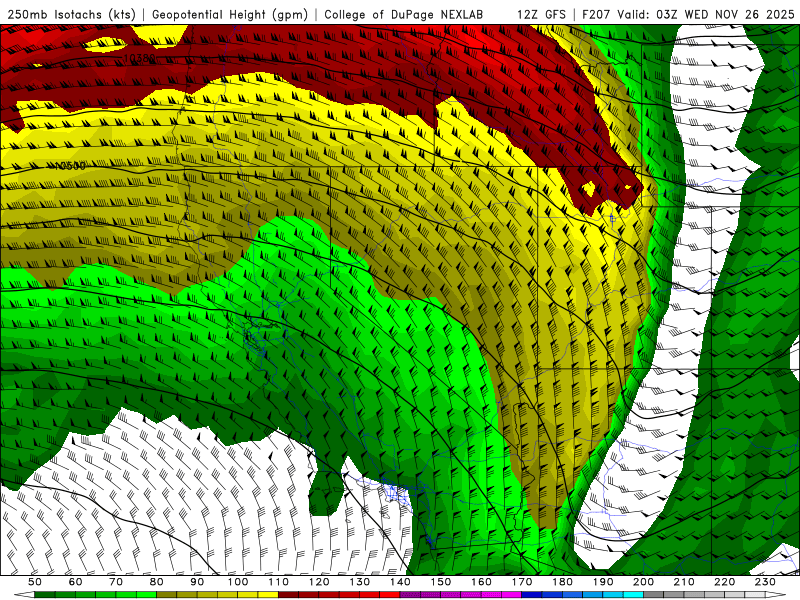Screen dimensions: 800x600
Task: Click the '100' value on the color scale
Action: coord(238,582)
